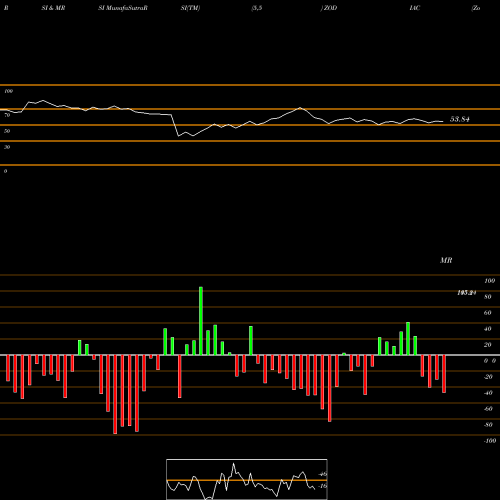Image resolution: width=500 pixels, height=500 pixels.
Task: Click the 50 label on RSI axis
Action: point(7,131)
